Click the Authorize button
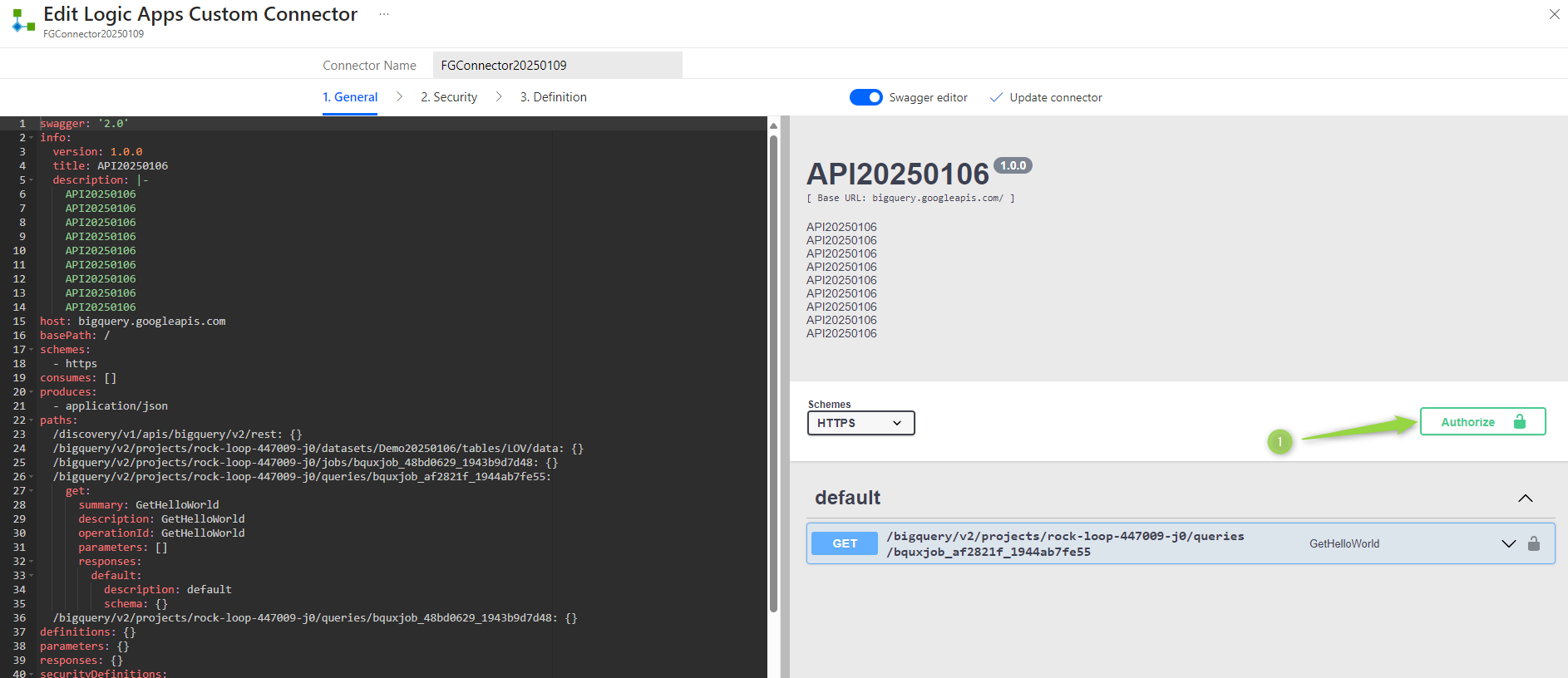Viewport: 1568px width, 678px height. (x=1482, y=421)
